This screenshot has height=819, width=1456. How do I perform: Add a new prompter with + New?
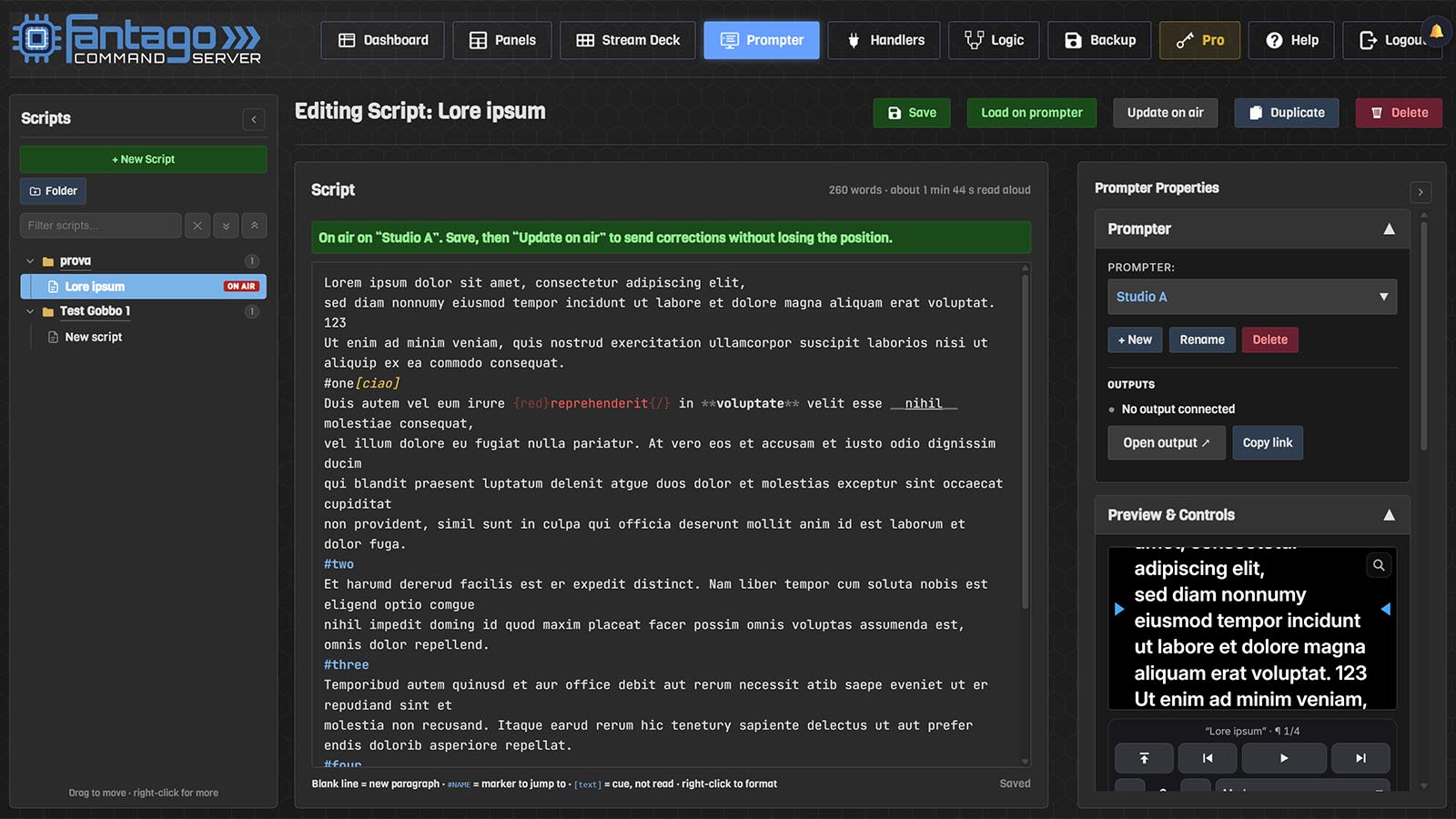1135,339
